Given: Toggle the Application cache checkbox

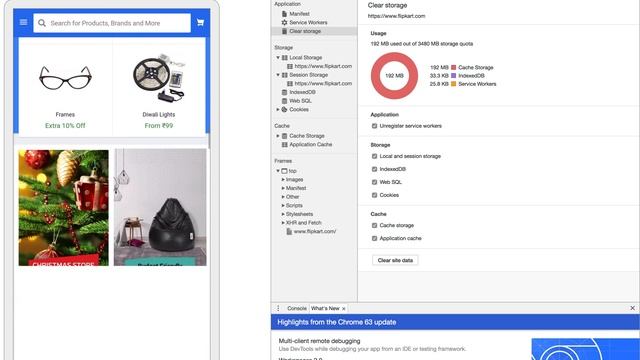Looking at the screenshot, I should pos(374,238).
